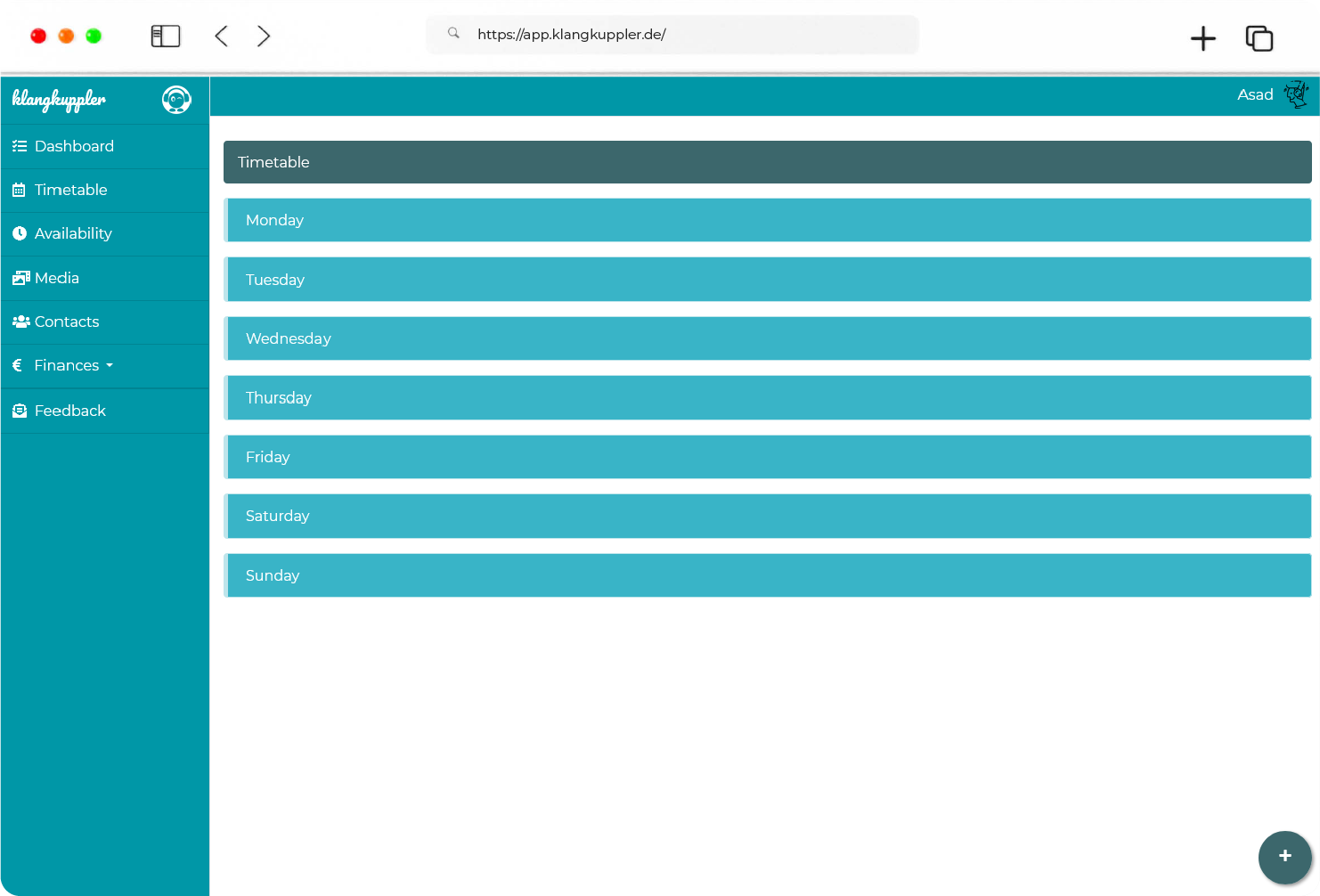Expand the Finances dropdown menu
The image size is (1320, 896).
pyautogui.click(x=74, y=366)
